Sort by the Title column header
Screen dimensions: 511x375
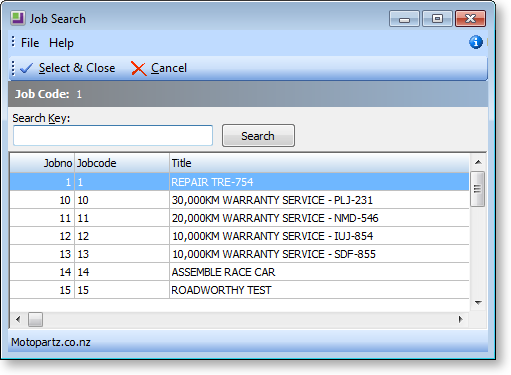click(x=319, y=163)
